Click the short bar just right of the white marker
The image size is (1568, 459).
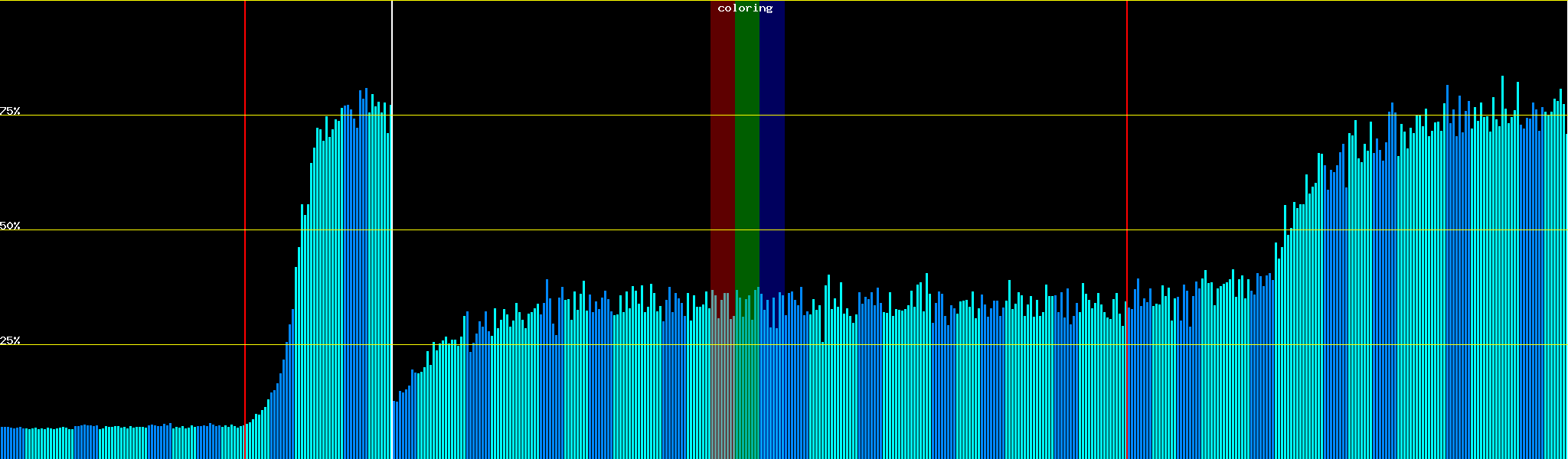(395, 430)
